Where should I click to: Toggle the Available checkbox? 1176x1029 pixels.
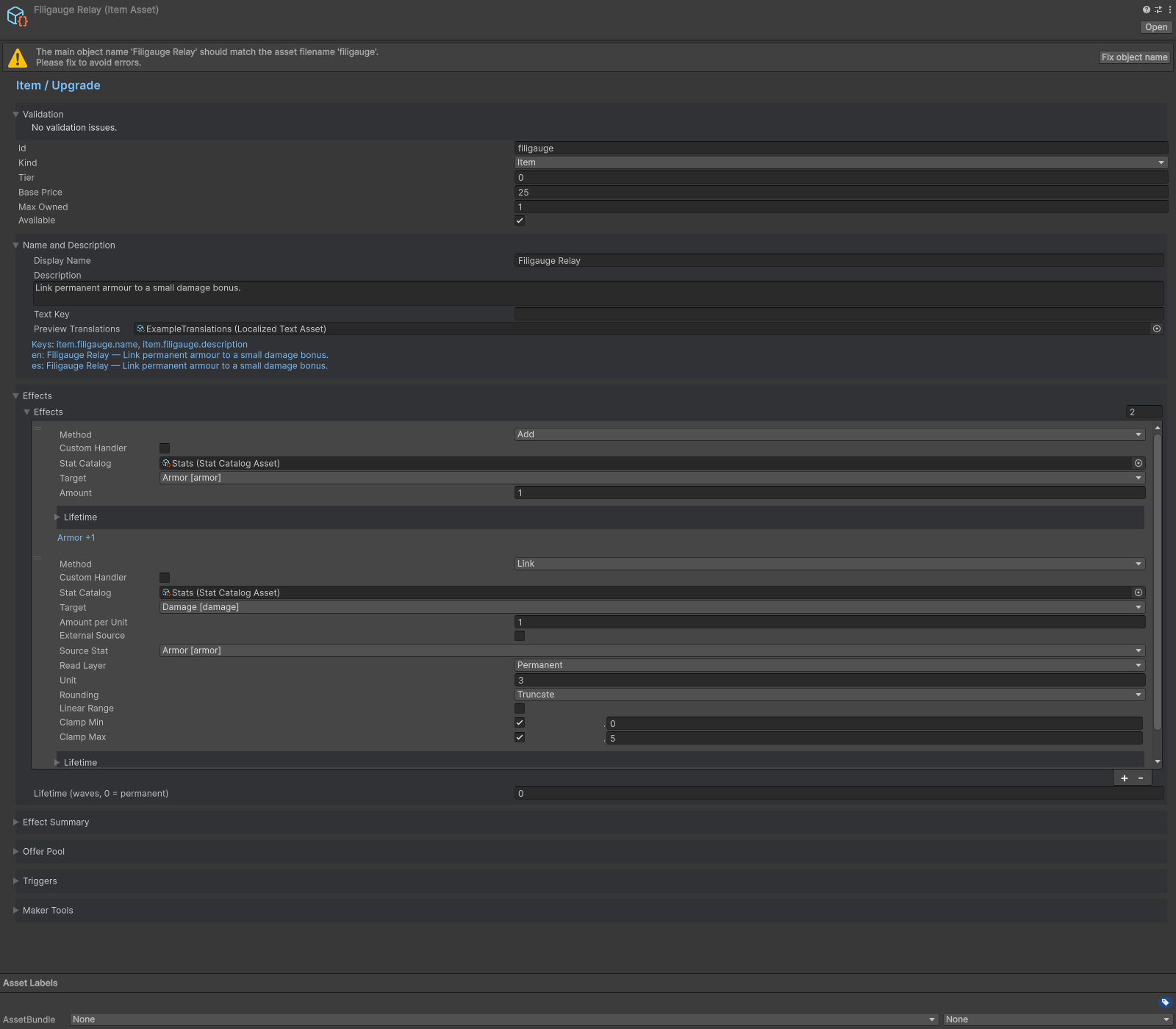(520, 220)
